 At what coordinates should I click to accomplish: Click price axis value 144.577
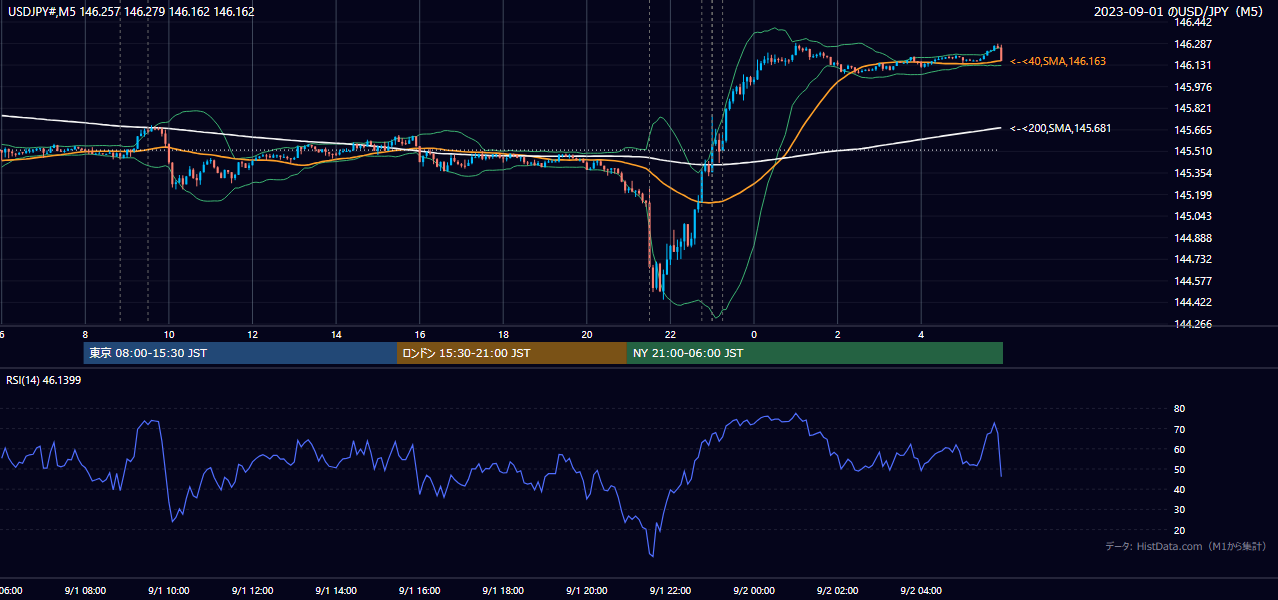click(1195, 281)
